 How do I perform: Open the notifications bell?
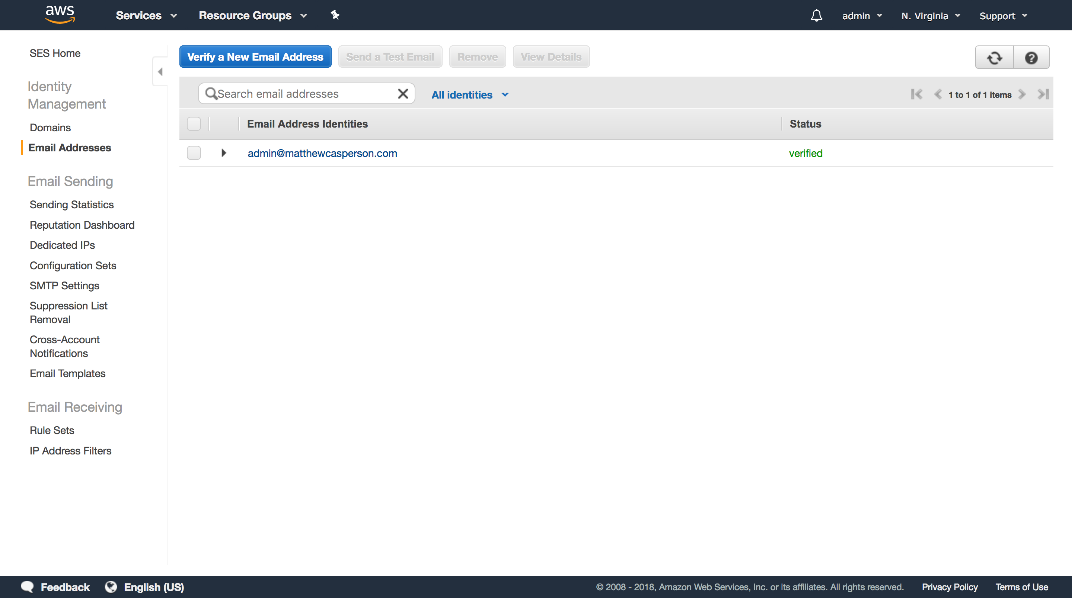pos(816,16)
